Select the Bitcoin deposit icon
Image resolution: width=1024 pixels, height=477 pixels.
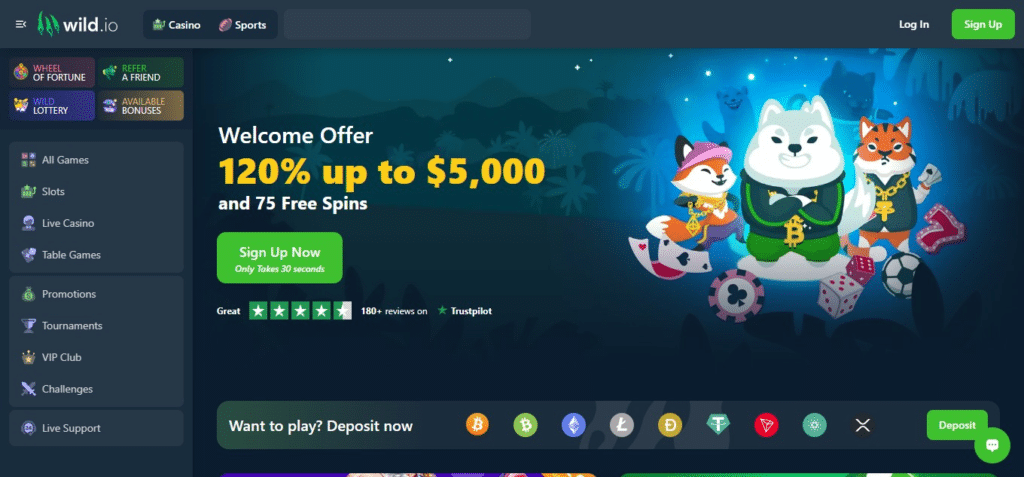(x=477, y=425)
